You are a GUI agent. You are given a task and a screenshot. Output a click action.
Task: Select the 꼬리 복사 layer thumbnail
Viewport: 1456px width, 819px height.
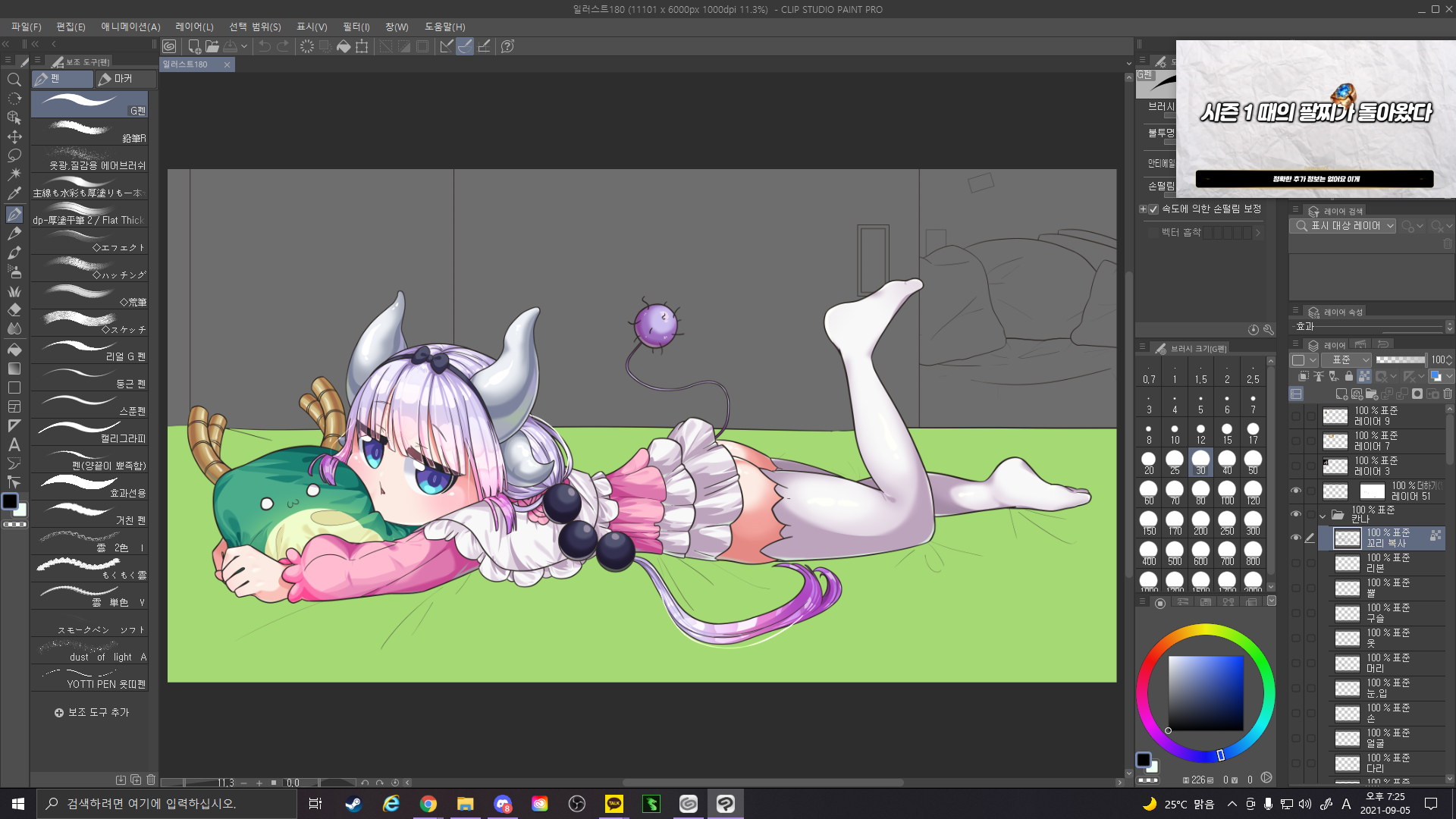(x=1347, y=538)
